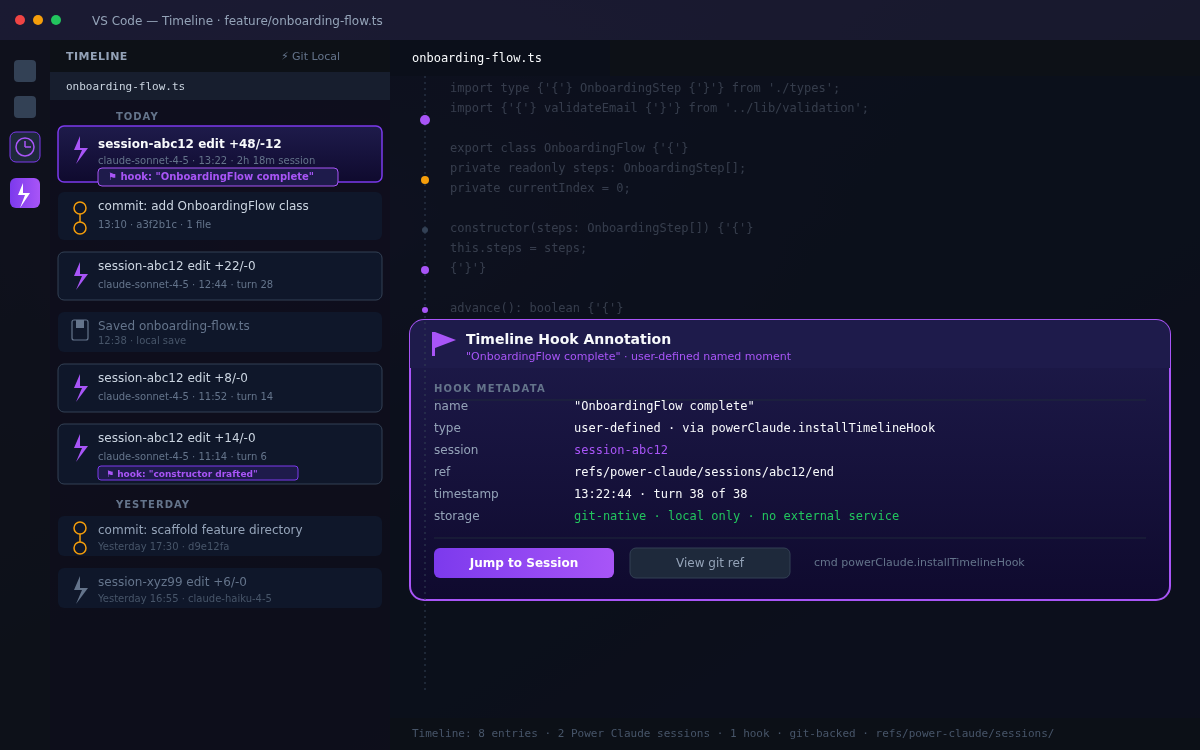Select session-abc12 edit +22/-0 entry

(220, 276)
